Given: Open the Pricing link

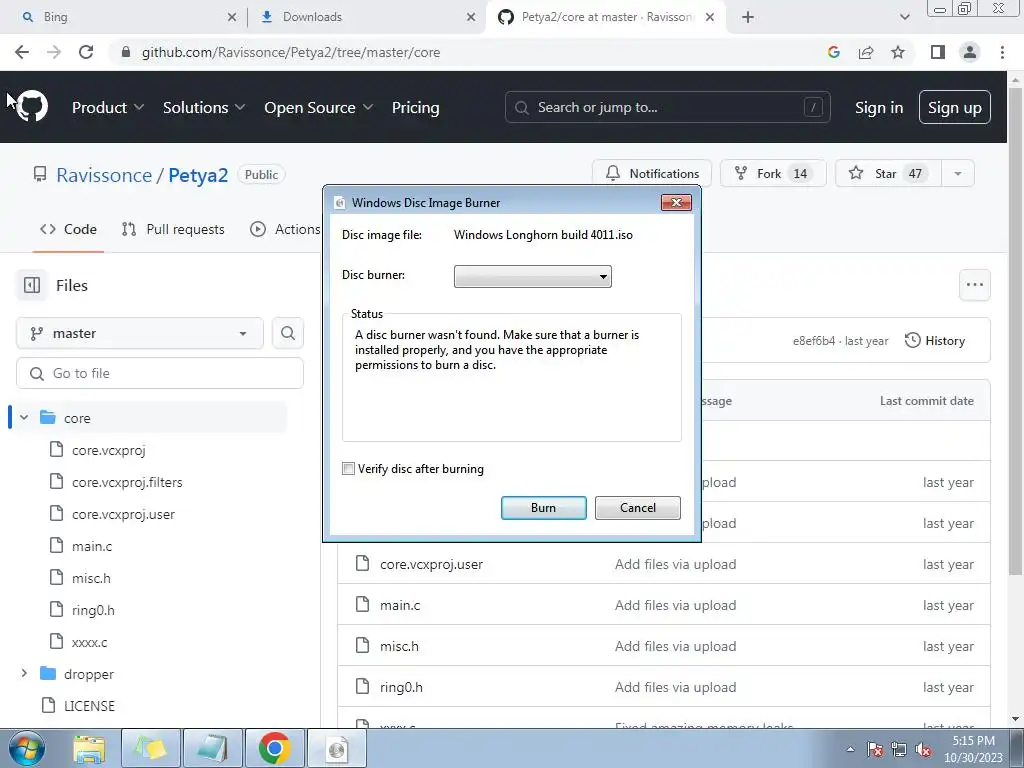Looking at the screenshot, I should click(x=415, y=108).
